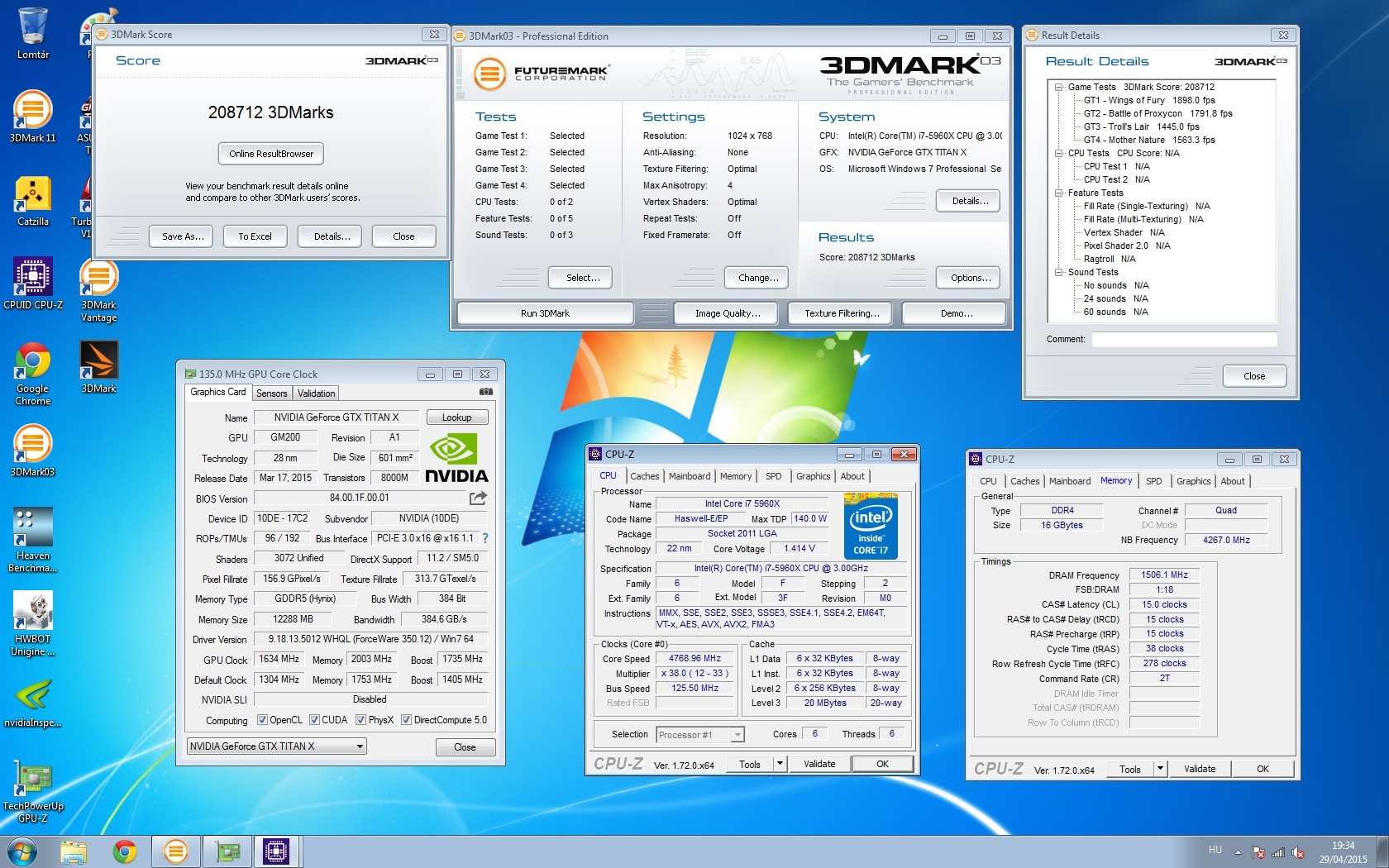Toggle the CUDA checkbox in GPU-Z

[x=314, y=720]
